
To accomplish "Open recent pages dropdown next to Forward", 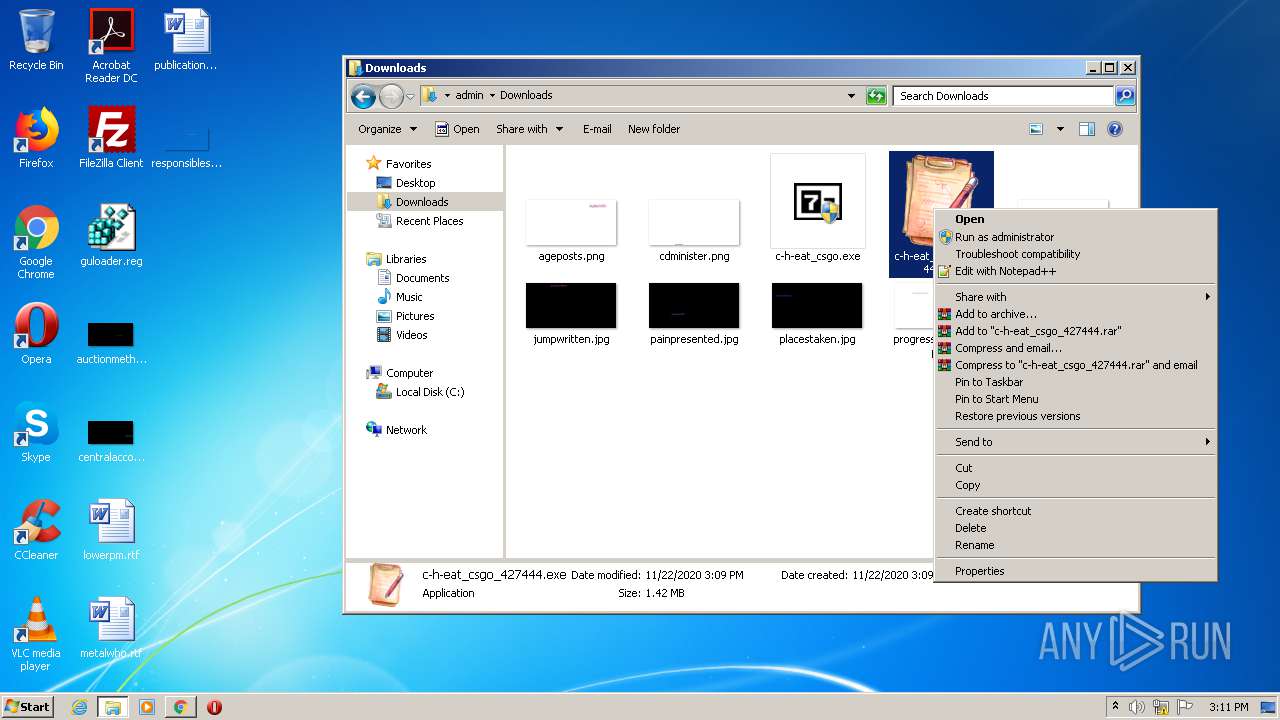I will (410, 97).
